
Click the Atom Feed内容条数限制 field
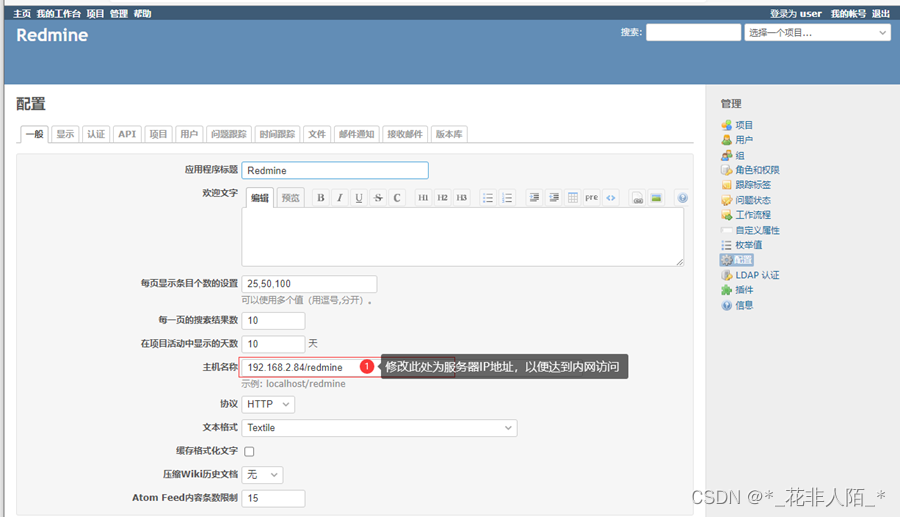273,499
